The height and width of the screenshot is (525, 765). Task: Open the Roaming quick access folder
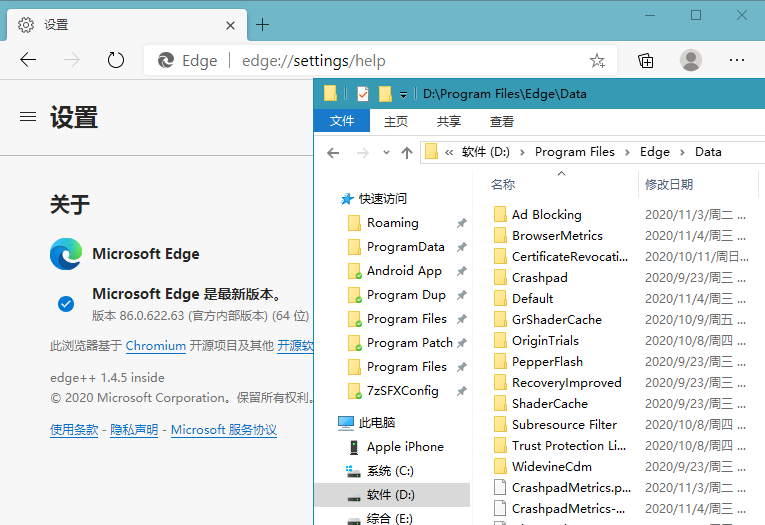(x=393, y=223)
